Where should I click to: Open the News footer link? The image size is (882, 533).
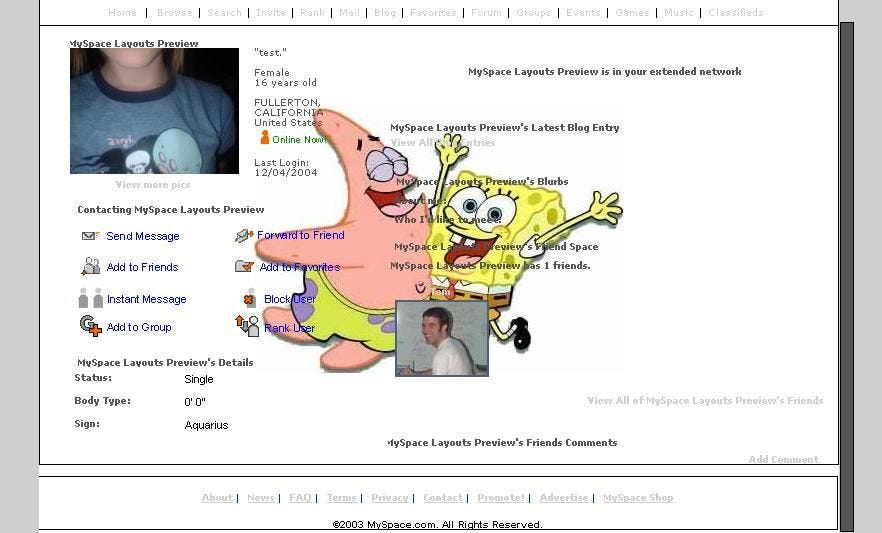tap(260, 498)
